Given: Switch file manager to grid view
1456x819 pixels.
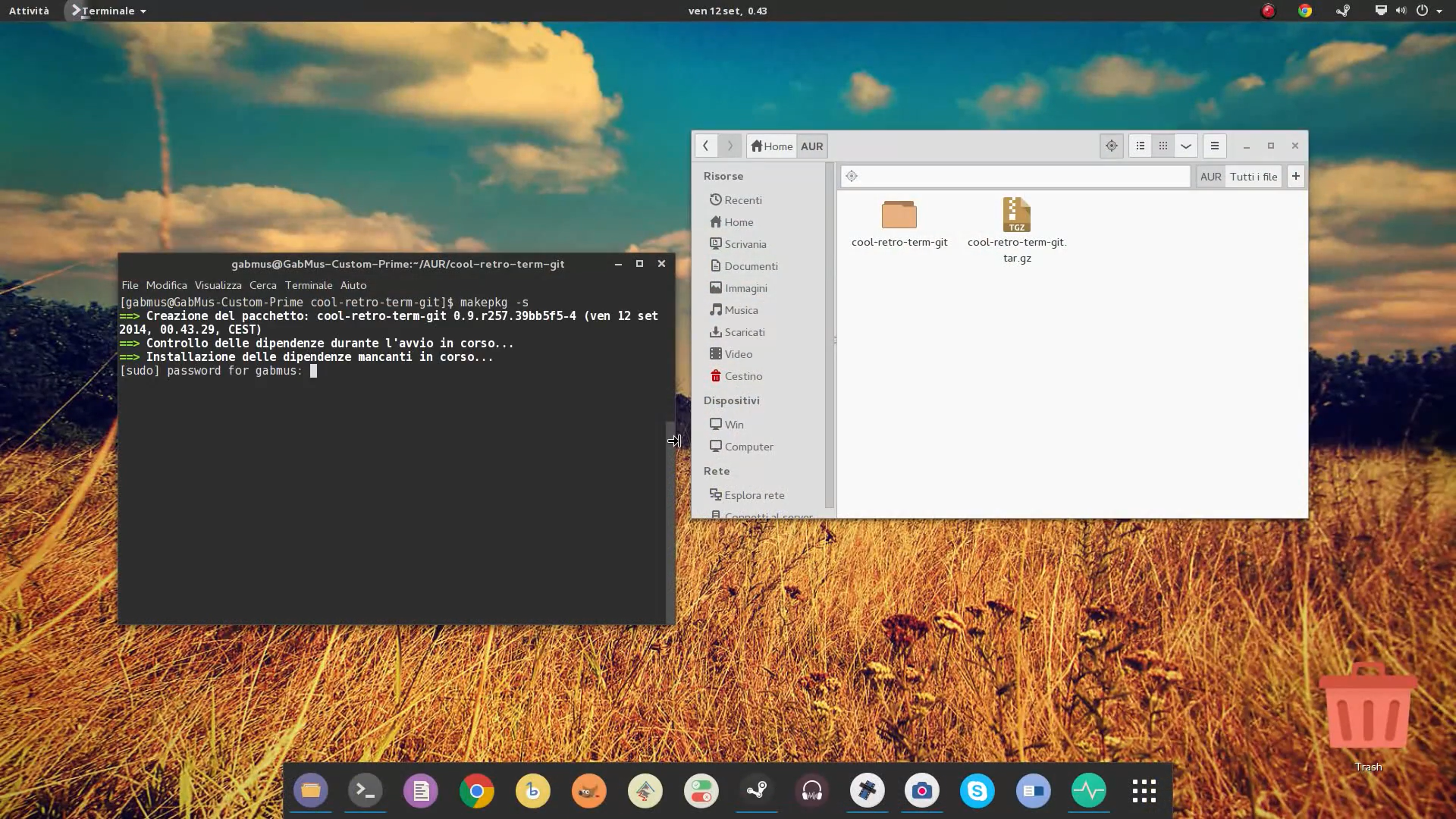Looking at the screenshot, I should (x=1163, y=146).
